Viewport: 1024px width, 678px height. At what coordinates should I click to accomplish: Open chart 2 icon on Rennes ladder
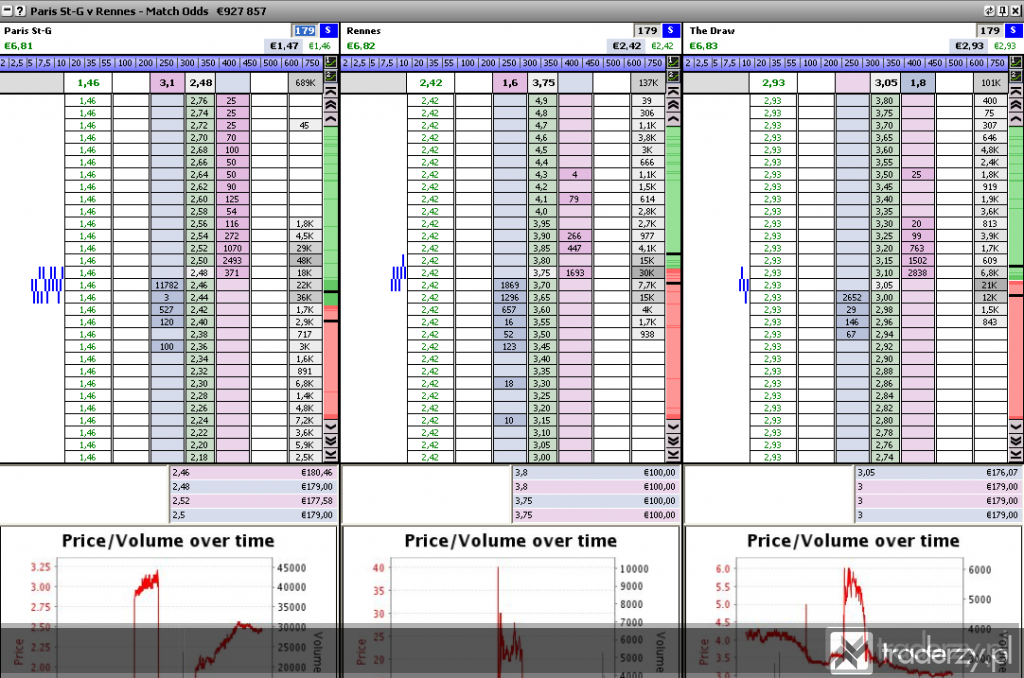pos(673,76)
